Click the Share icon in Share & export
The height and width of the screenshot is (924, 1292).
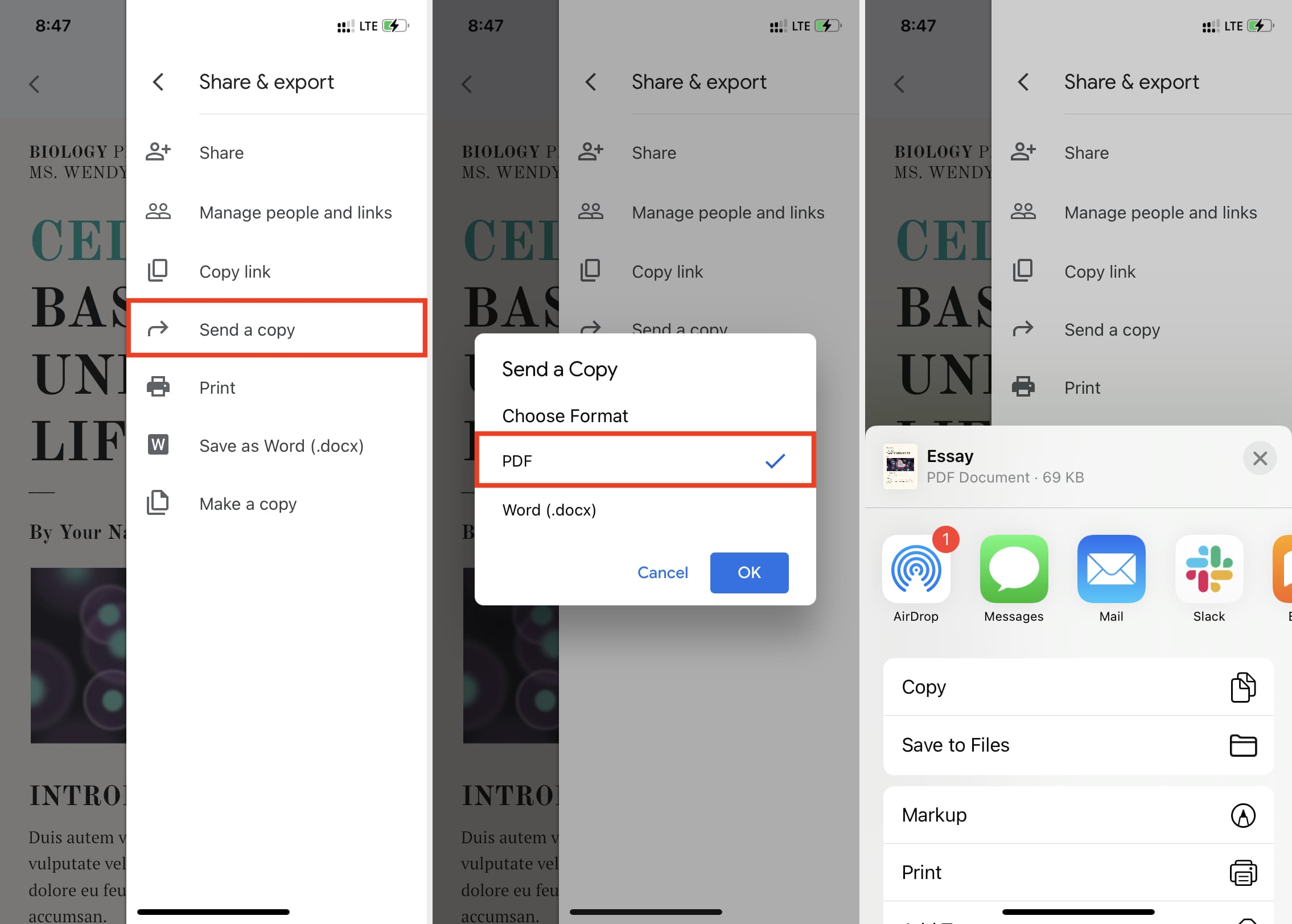click(x=157, y=153)
